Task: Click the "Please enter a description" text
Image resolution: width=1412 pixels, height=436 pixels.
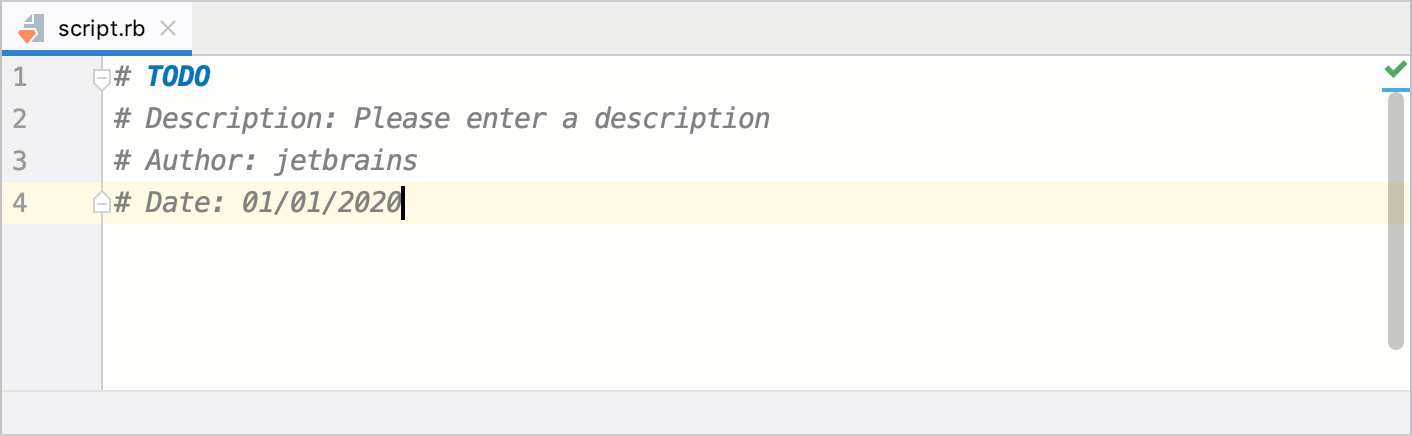Action: (562, 119)
